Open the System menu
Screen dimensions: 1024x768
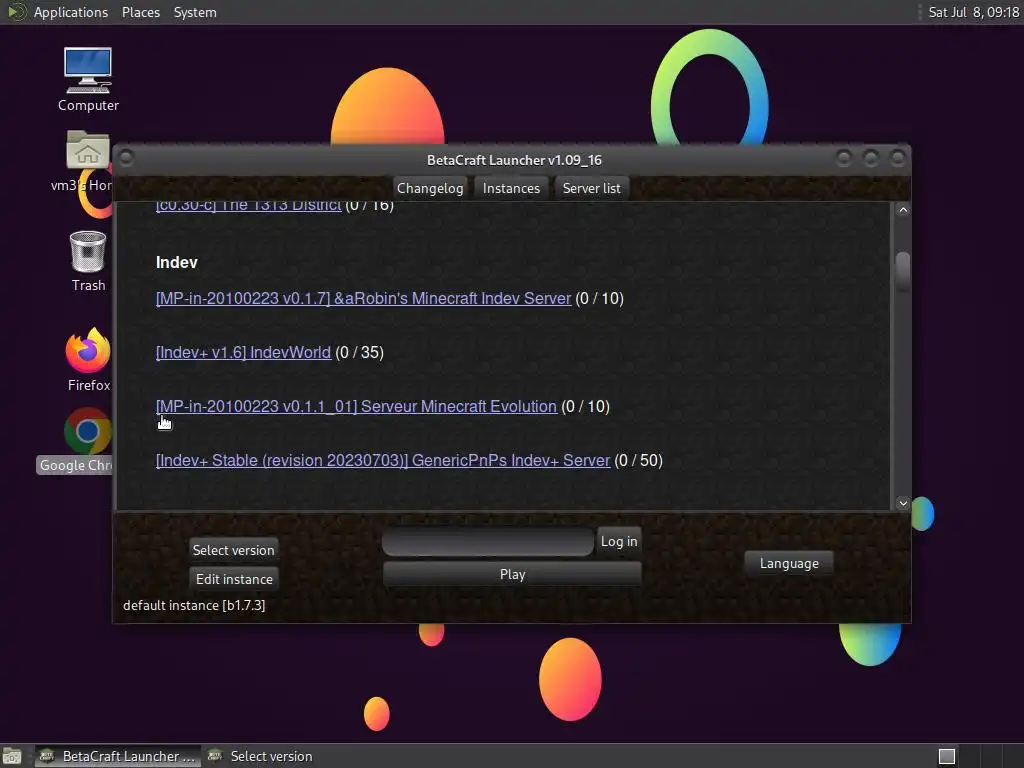tap(195, 12)
